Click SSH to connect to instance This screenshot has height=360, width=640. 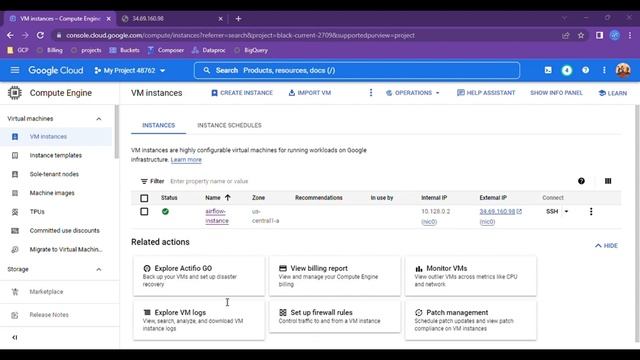(x=552, y=211)
